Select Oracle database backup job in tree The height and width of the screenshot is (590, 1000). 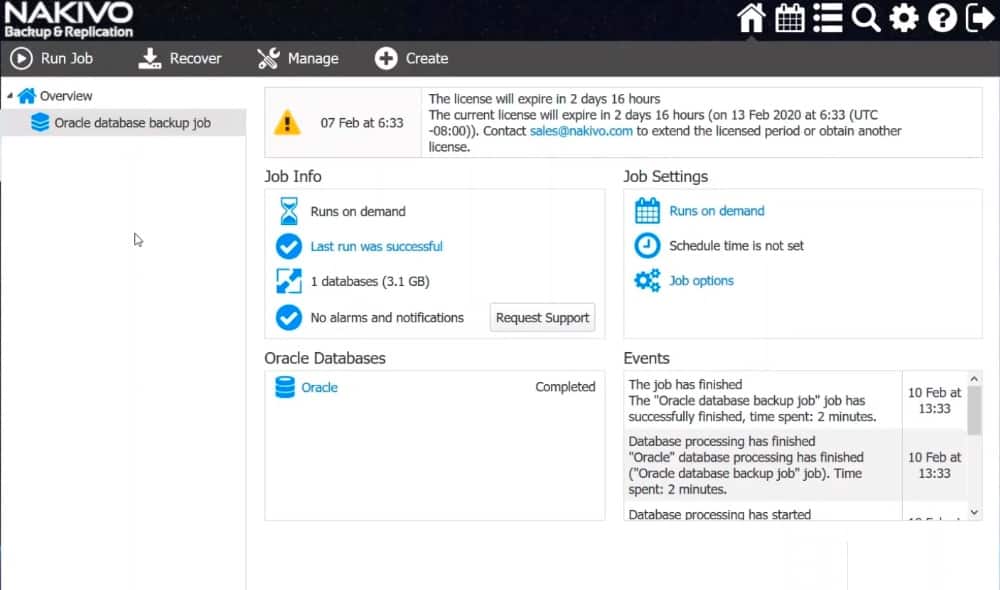coord(132,123)
